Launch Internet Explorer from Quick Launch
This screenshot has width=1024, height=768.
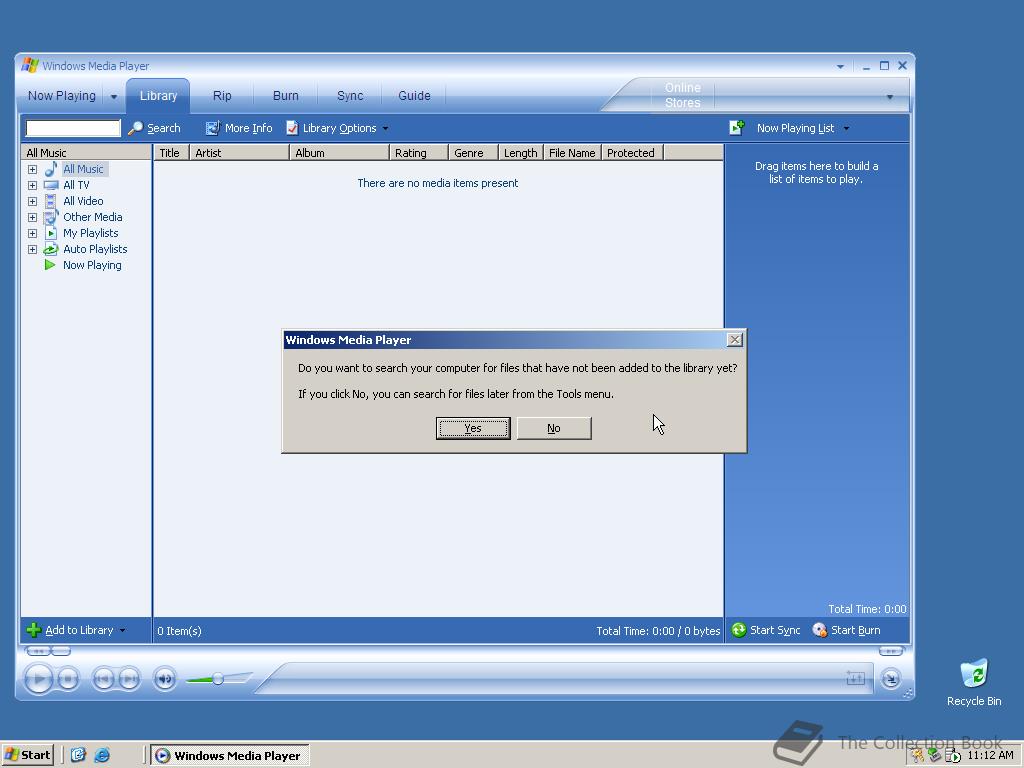coord(102,755)
